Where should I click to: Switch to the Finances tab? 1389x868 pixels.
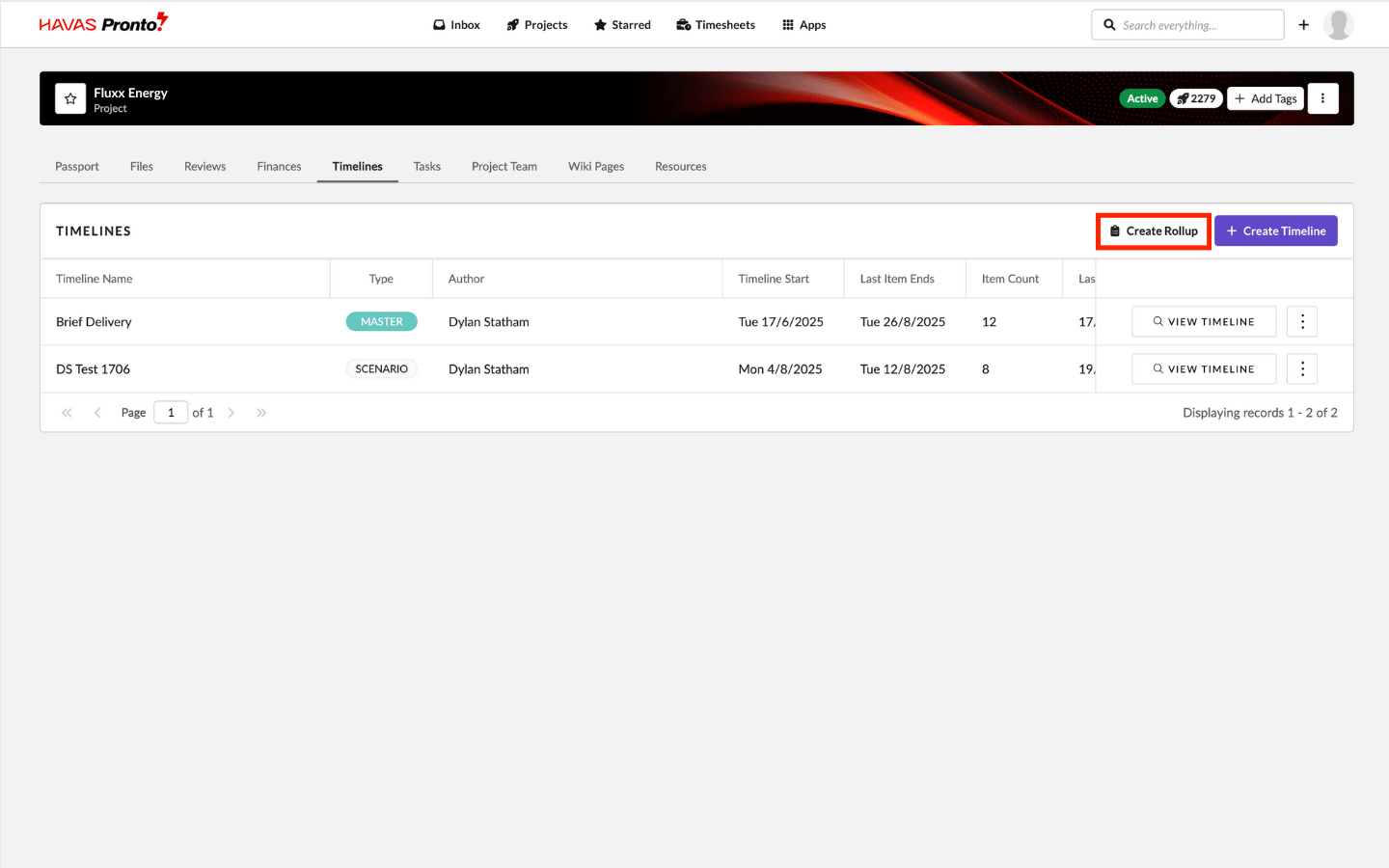(279, 166)
